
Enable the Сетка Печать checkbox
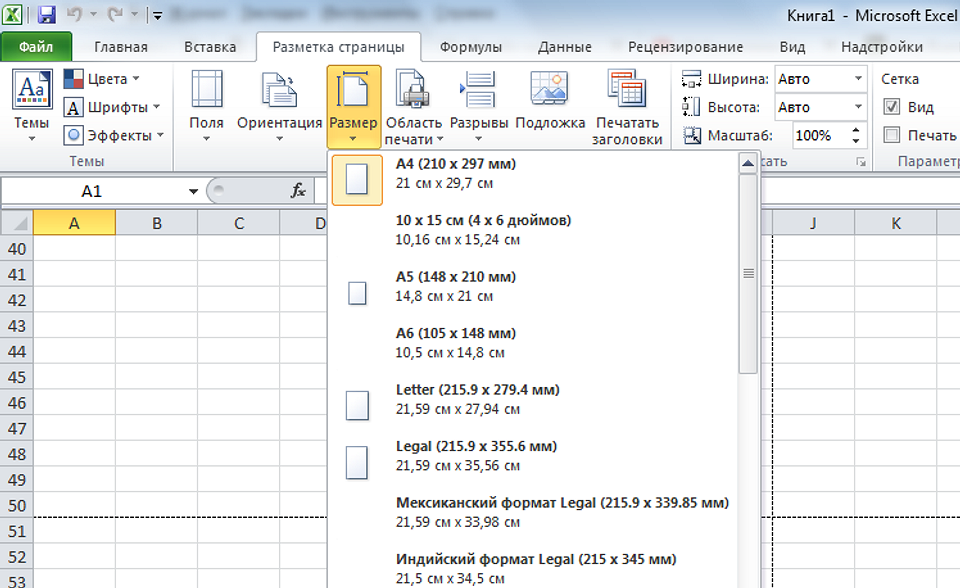pos(892,135)
